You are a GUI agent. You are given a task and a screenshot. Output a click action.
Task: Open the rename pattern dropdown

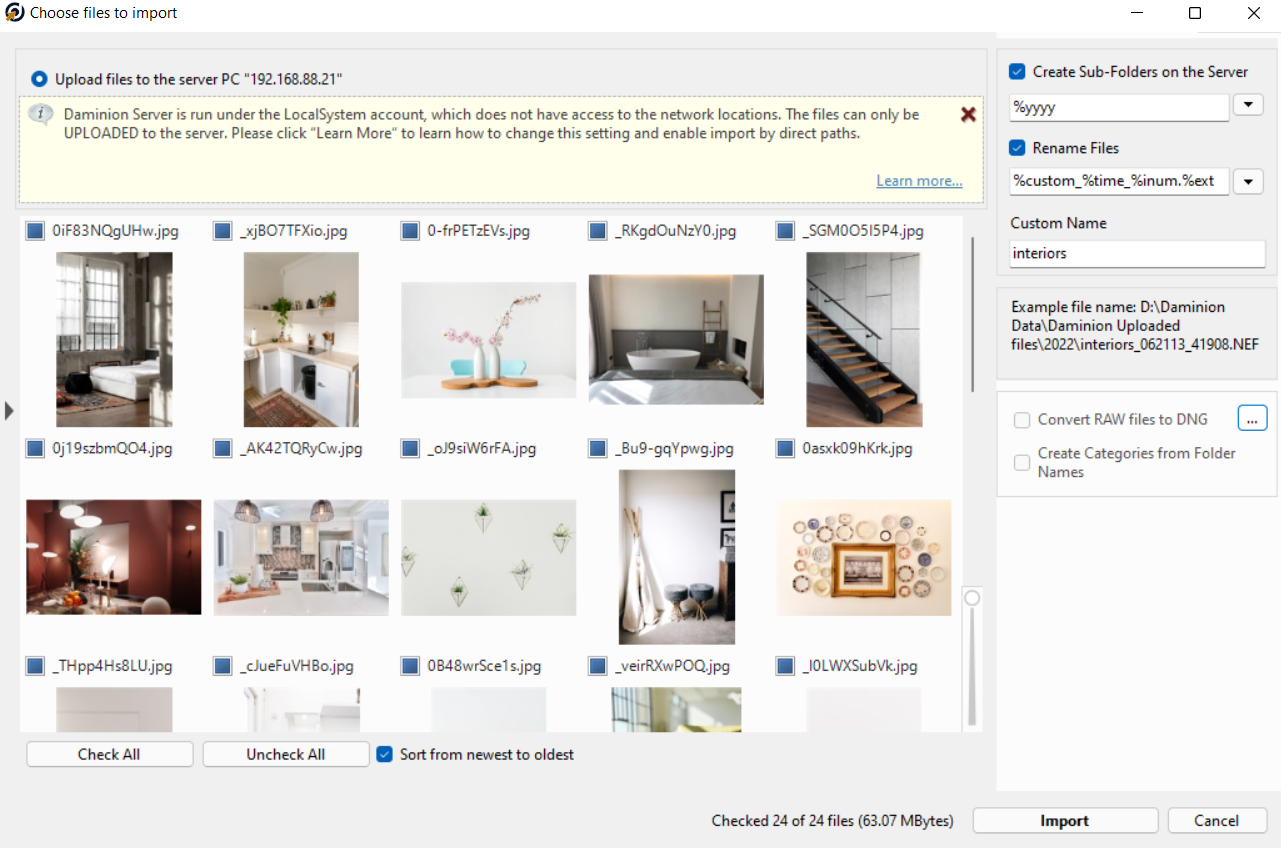click(x=1248, y=181)
